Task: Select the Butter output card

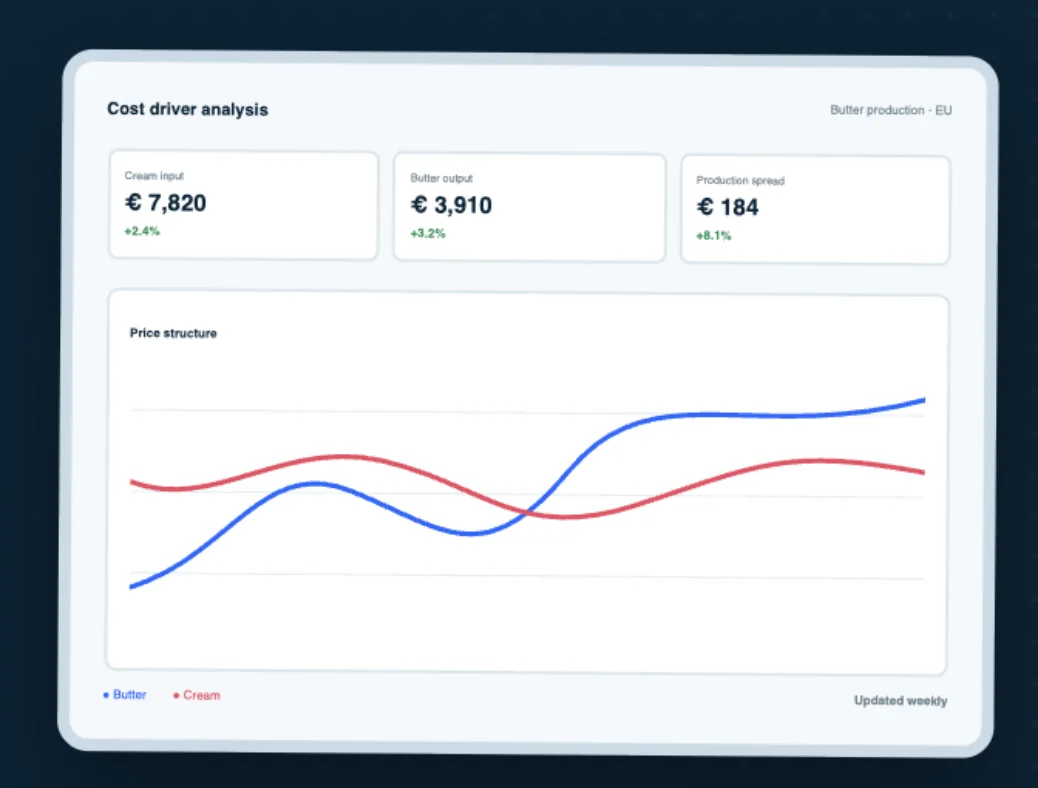Action: 530,207
